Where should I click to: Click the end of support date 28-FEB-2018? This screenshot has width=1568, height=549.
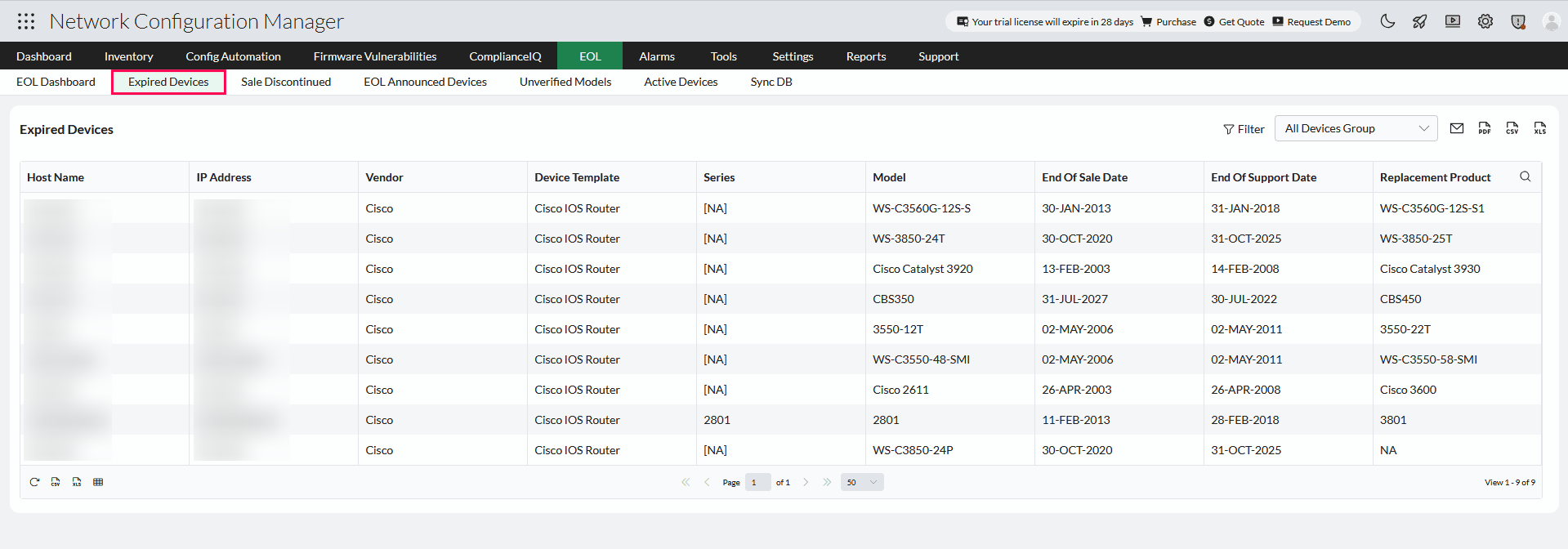[x=1245, y=420]
